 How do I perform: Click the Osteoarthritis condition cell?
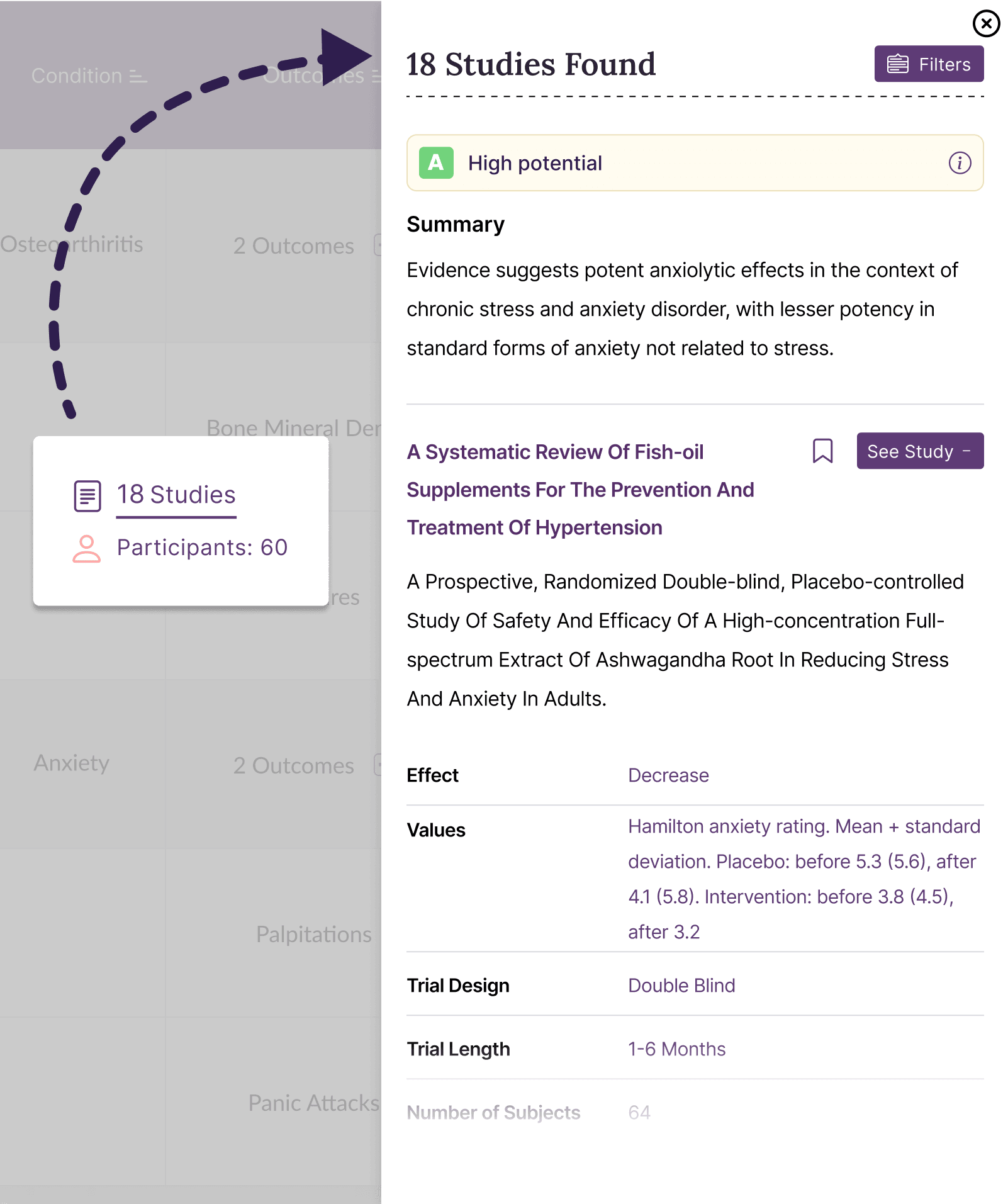click(x=72, y=245)
